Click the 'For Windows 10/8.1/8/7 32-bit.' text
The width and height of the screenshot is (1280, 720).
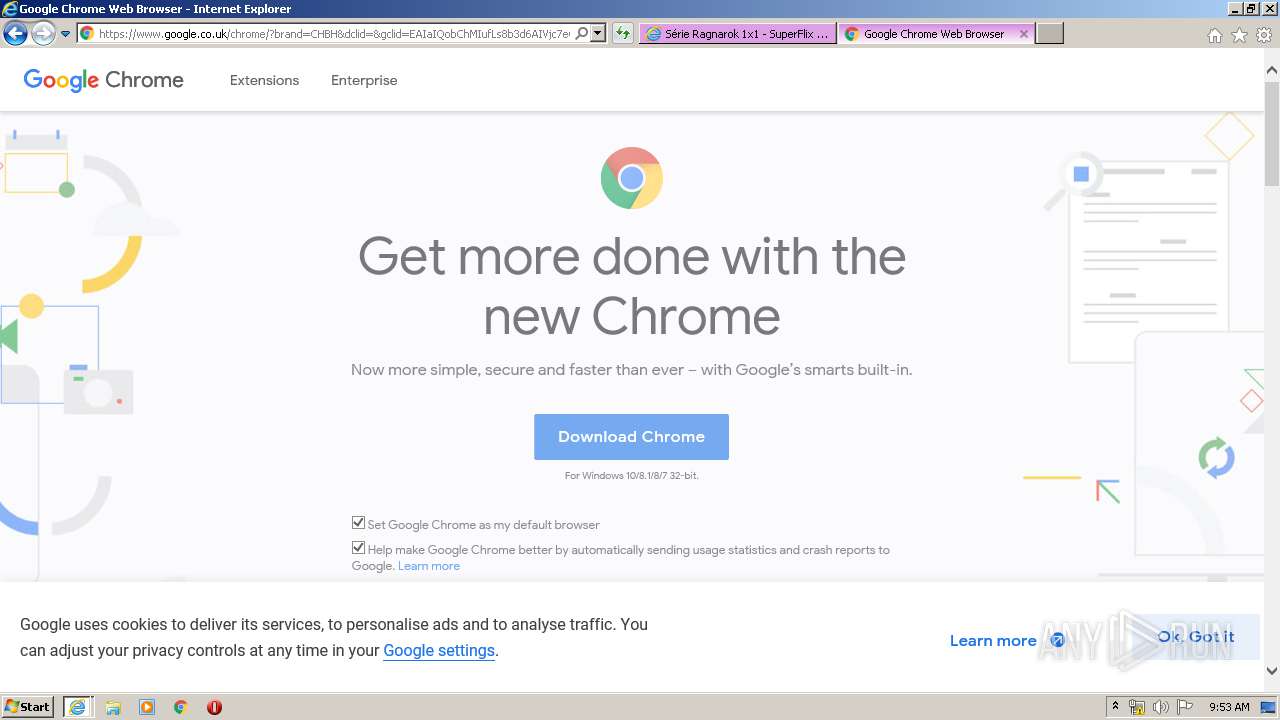631,476
